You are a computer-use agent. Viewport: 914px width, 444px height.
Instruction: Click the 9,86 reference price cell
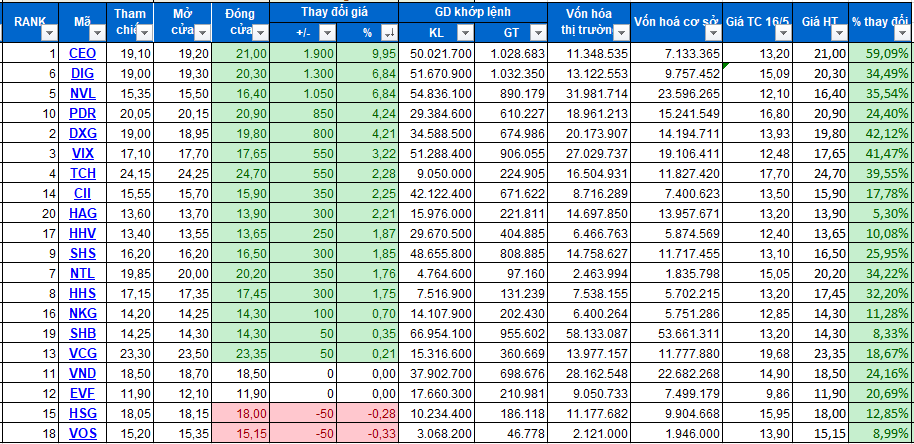(x=757, y=393)
